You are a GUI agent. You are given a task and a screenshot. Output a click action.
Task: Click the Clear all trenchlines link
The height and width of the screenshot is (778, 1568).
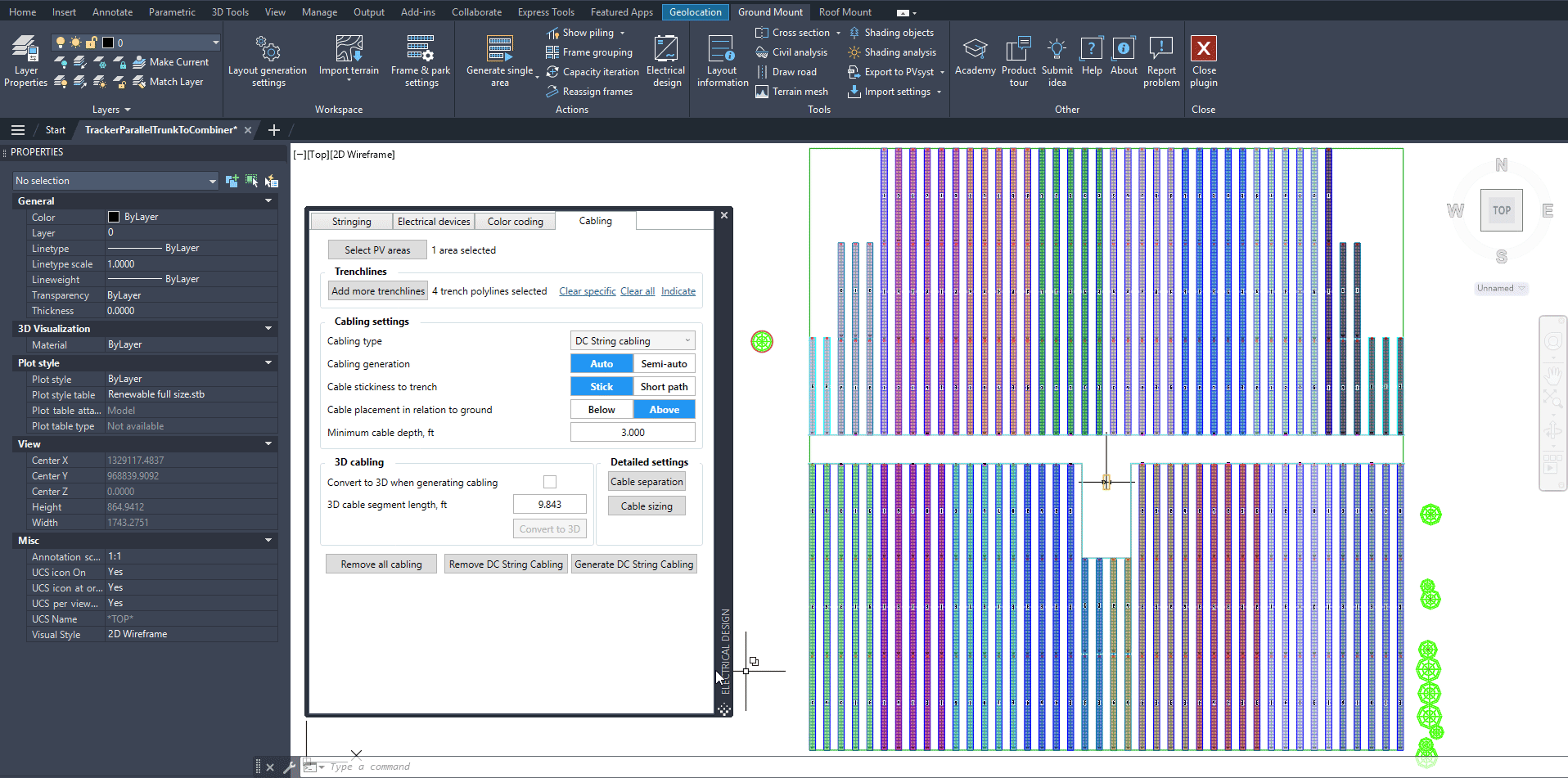tap(637, 291)
